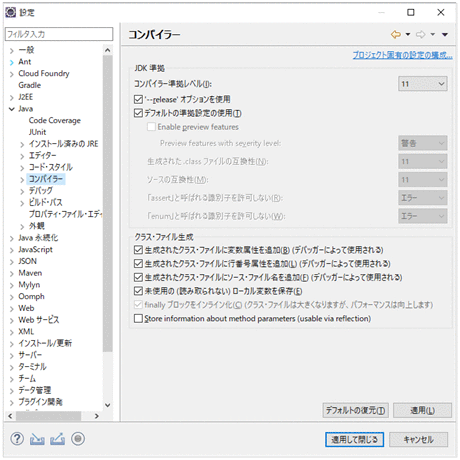Viewport: 460px width, 460px height.
Task: Click the import preferences icon
Action: click(x=37, y=439)
